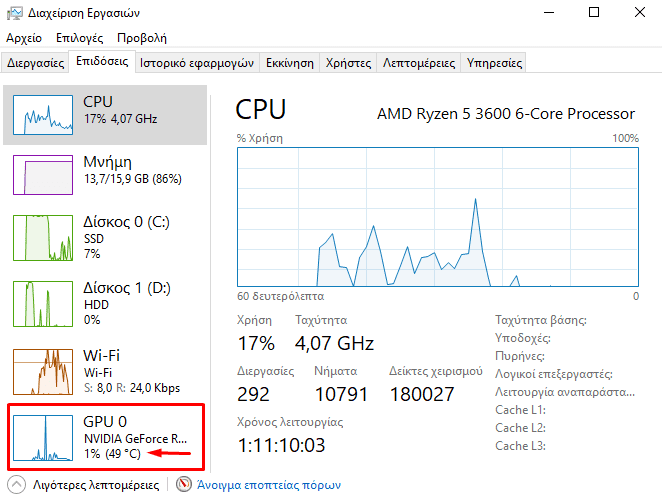Click the large CPU usage graph area

pyautogui.click(x=437, y=216)
